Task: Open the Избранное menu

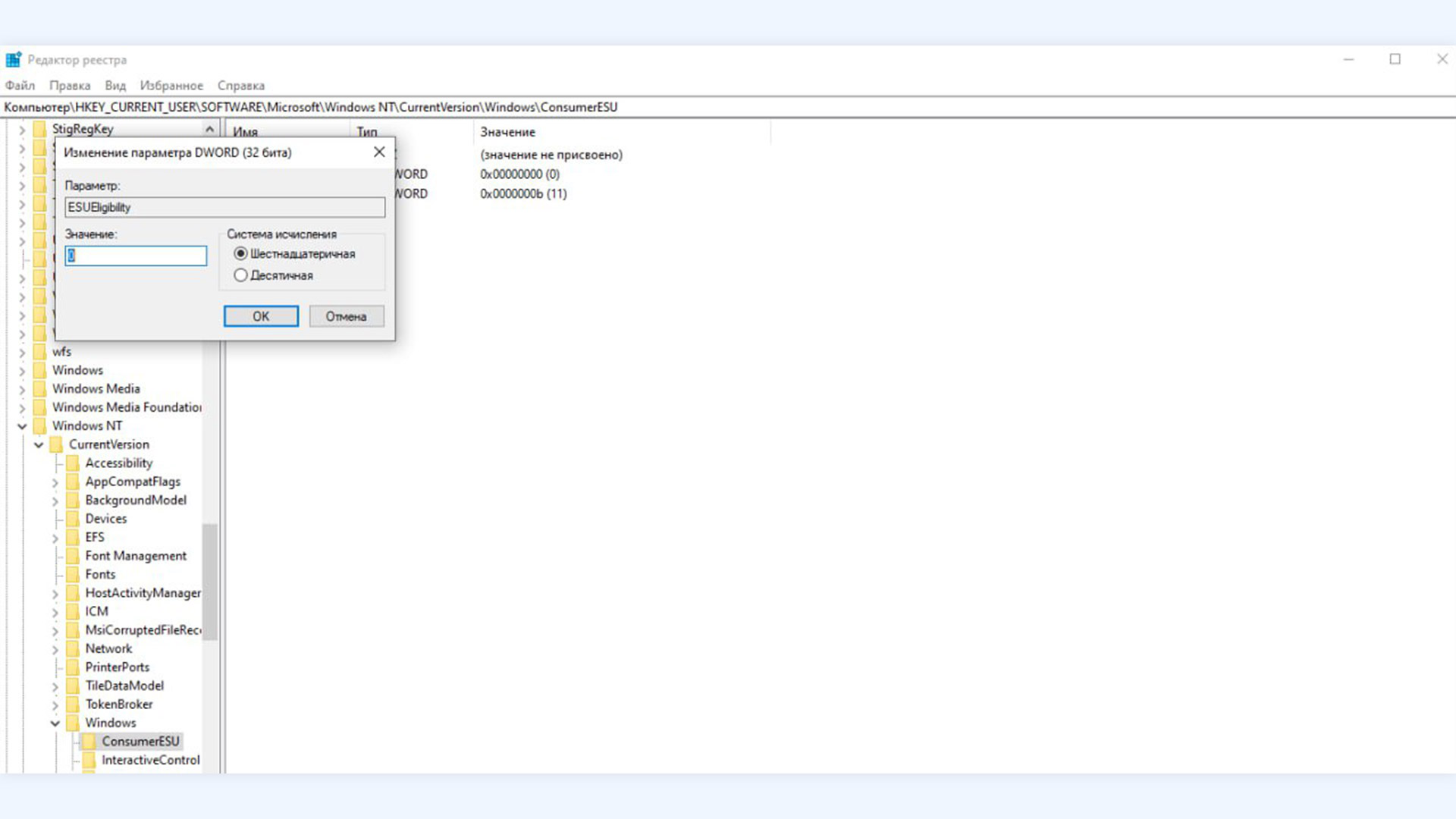Action: pos(171,86)
